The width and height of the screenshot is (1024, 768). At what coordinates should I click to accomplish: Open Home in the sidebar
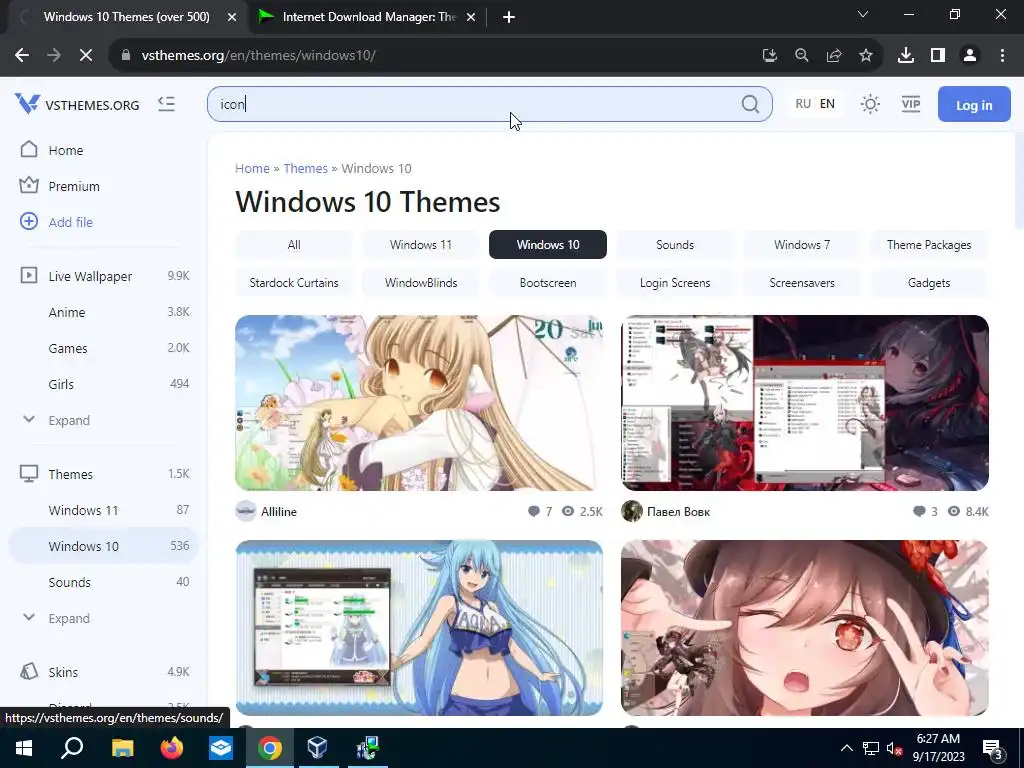(65, 150)
